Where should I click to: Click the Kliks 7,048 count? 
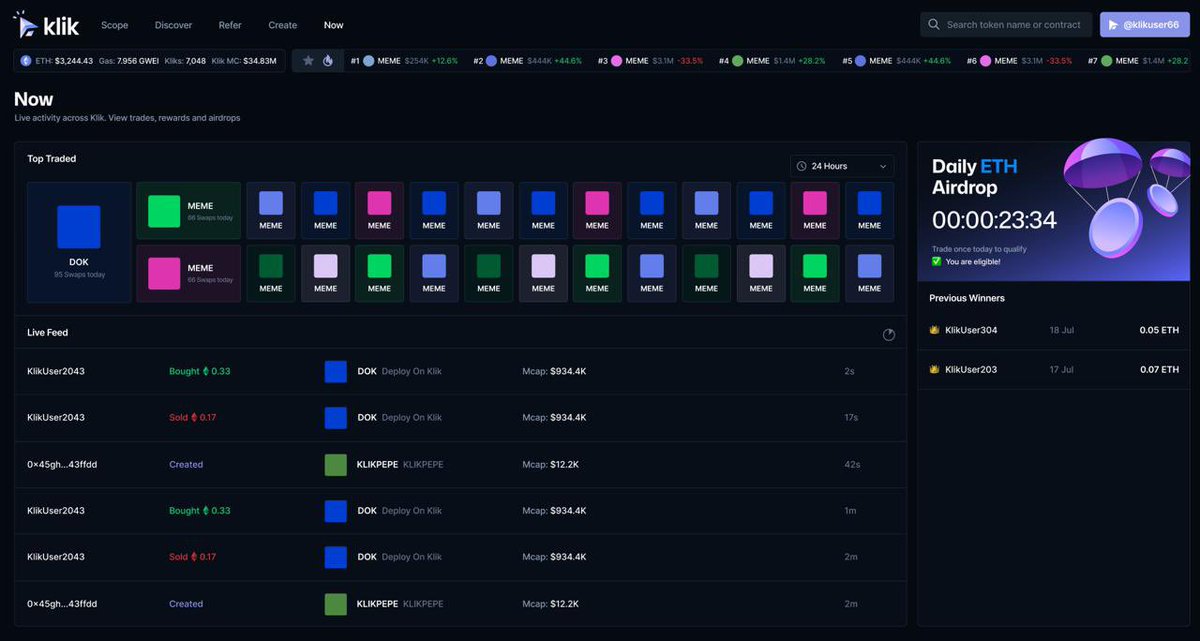click(185, 61)
